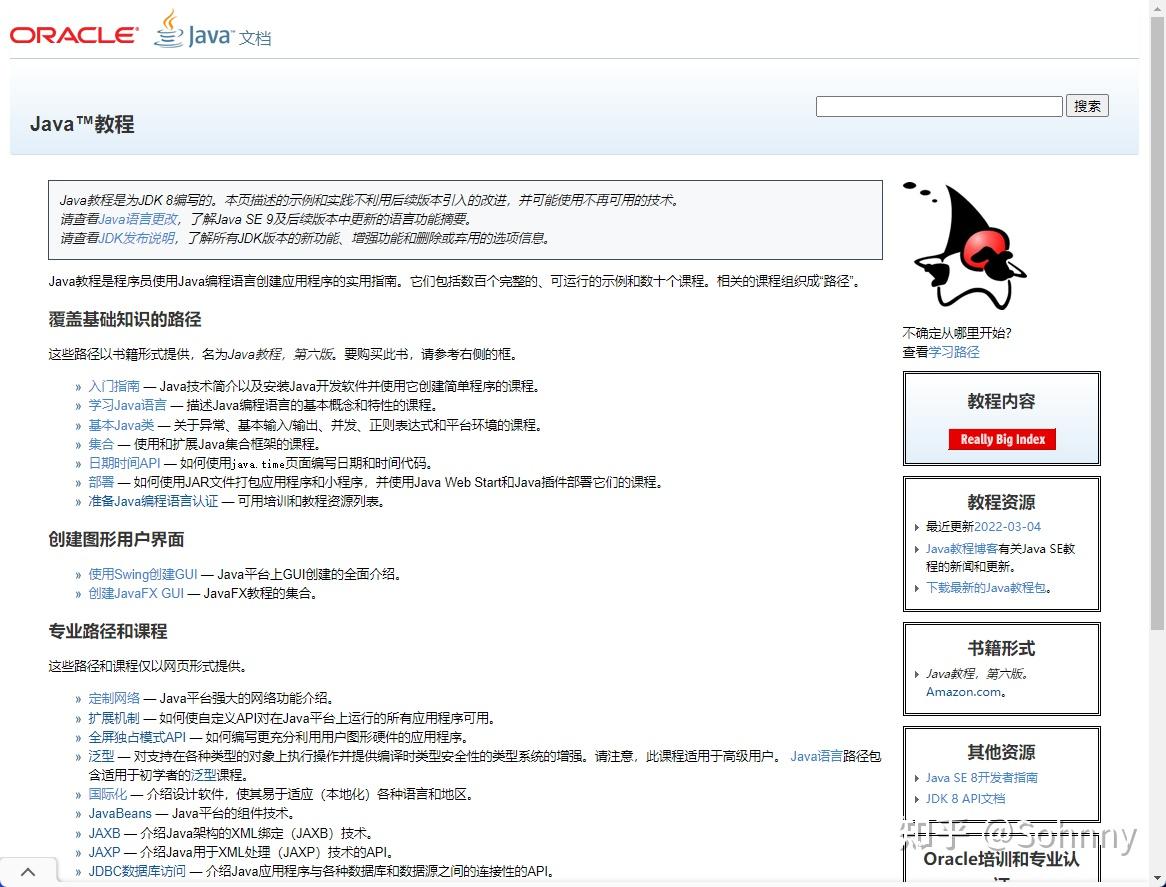
Task: Click the triangle bullet beside Java SE 8开发者指南
Action: coord(917,778)
